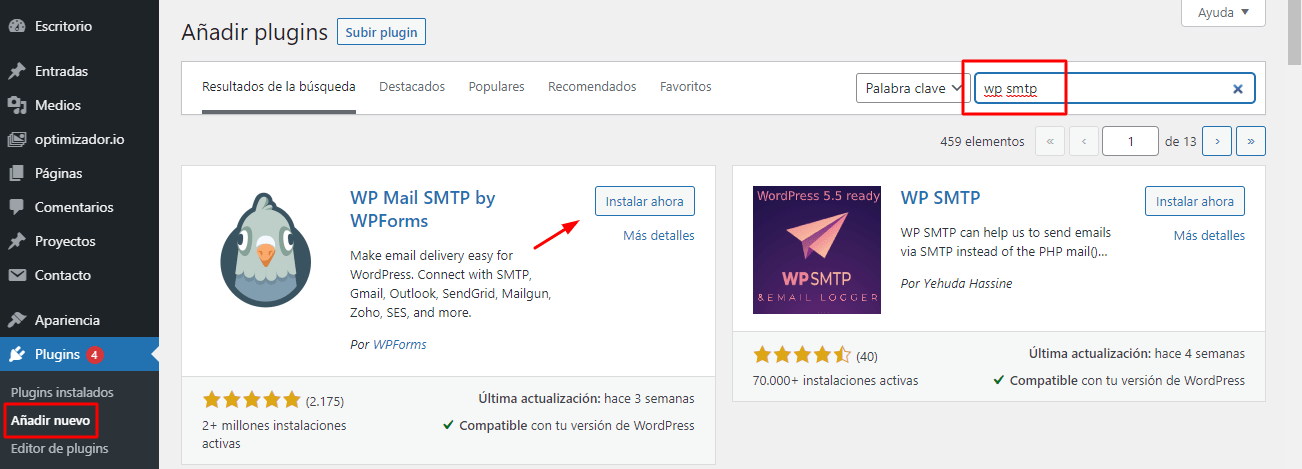This screenshot has height=469, width=1302.
Task: Click the 459 elementos count text
Action: [x=982, y=142]
